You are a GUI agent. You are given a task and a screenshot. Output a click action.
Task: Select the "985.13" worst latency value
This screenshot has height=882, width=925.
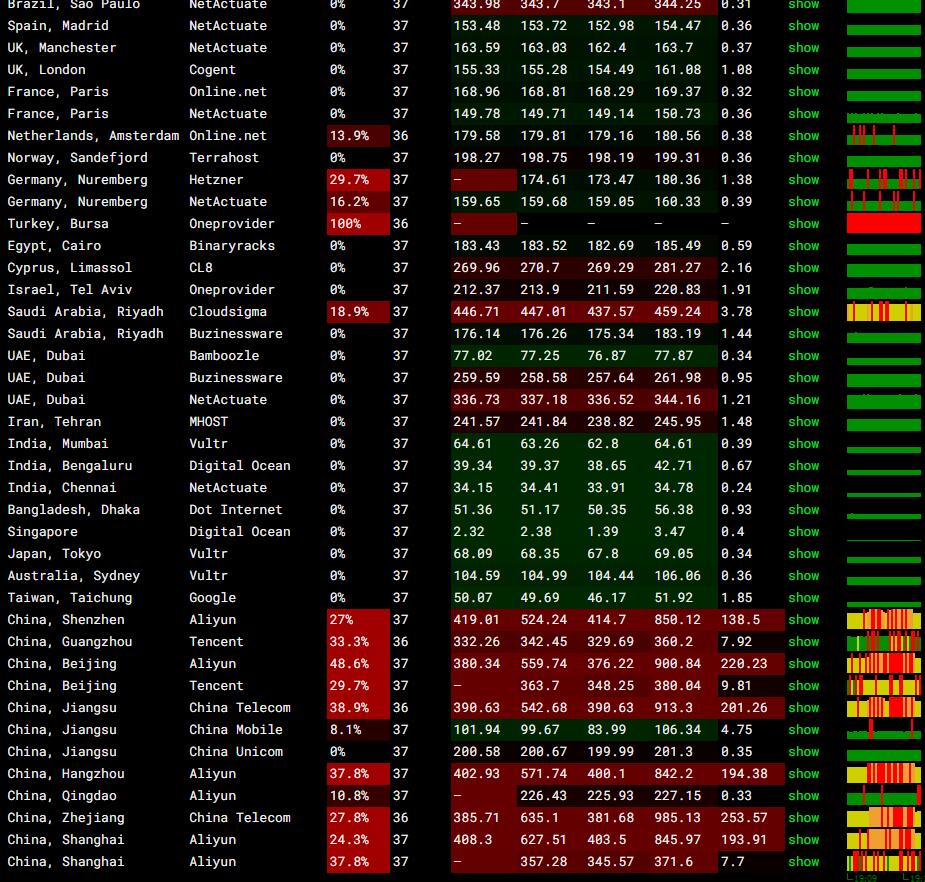pyautogui.click(x=677, y=818)
